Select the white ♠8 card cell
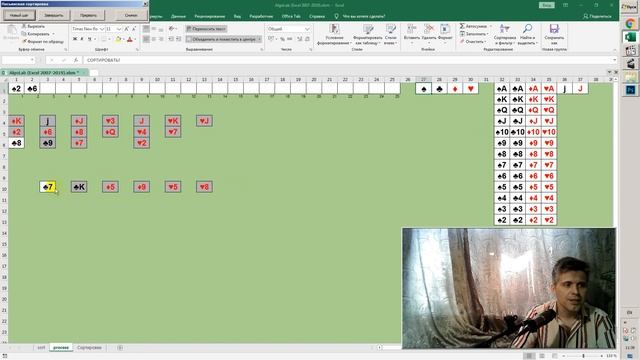640x360 pixels. pos(16,143)
